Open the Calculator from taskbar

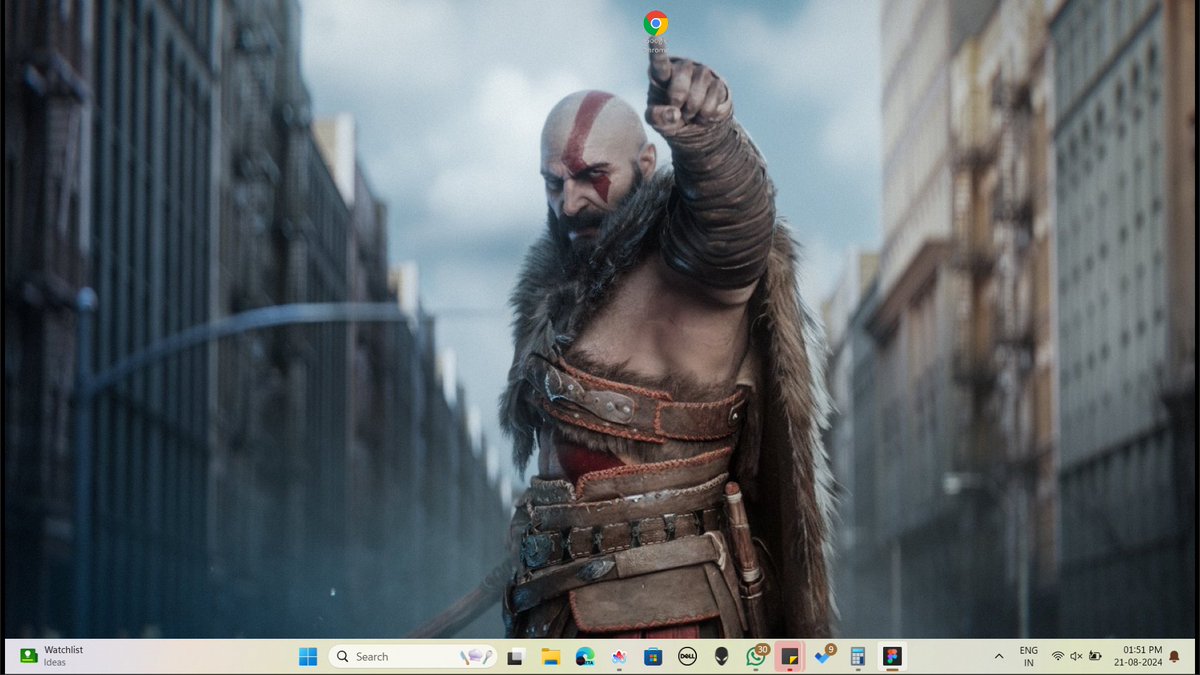(857, 657)
